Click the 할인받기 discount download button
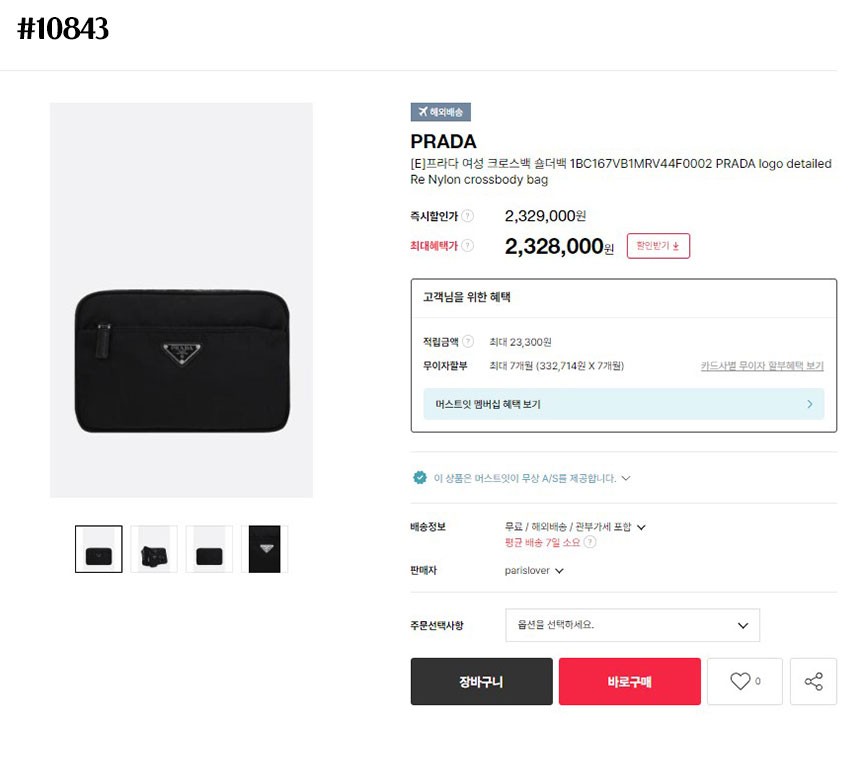860x782 pixels. point(658,246)
